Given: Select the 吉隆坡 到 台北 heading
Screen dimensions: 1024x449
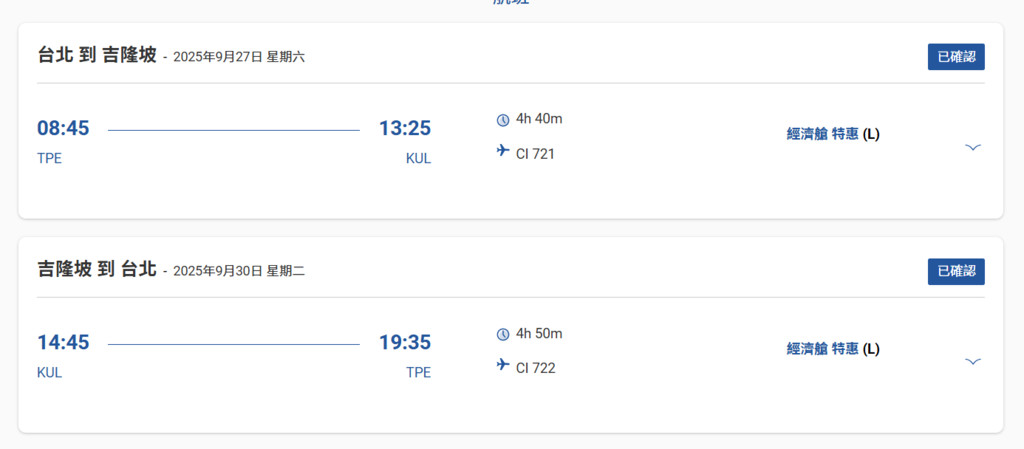Looking at the screenshot, I should coord(97,269).
